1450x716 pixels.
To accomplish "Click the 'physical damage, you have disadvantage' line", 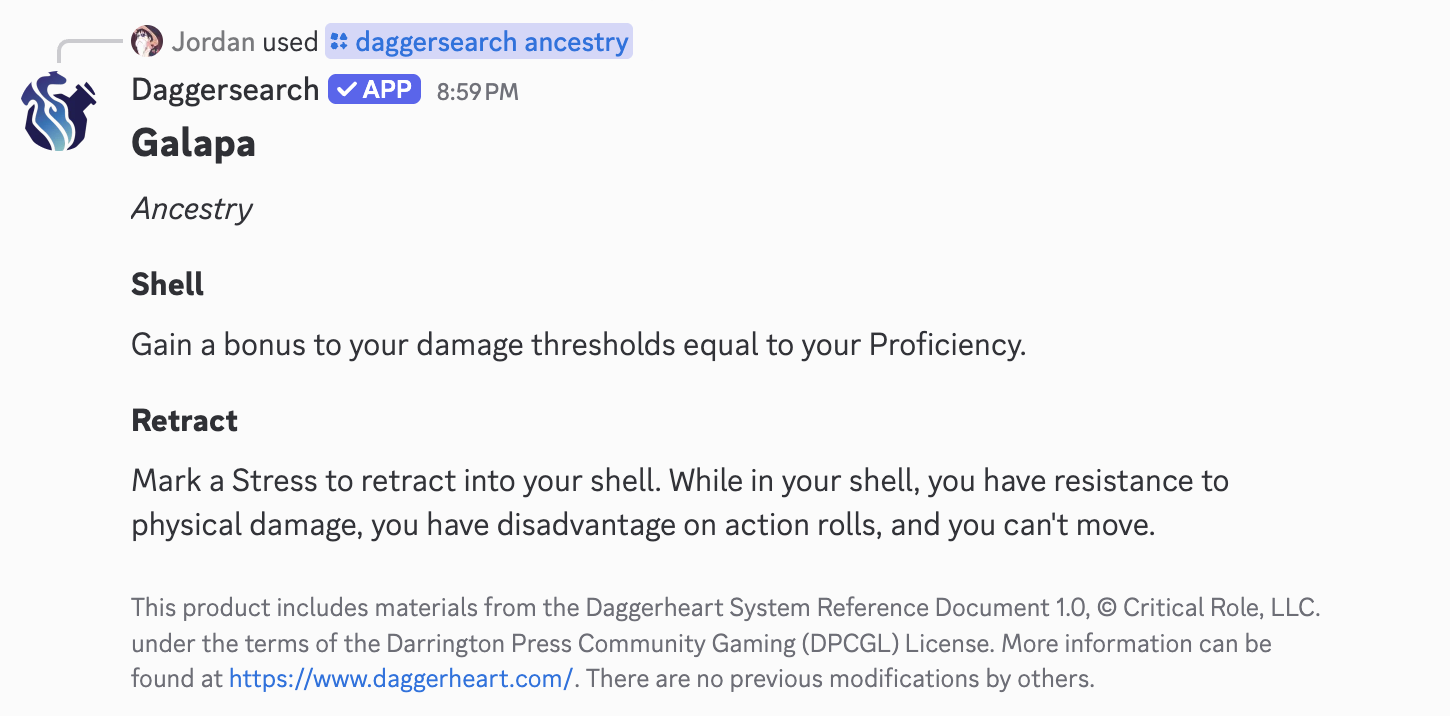I will pyautogui.click(x=642, y=526).
